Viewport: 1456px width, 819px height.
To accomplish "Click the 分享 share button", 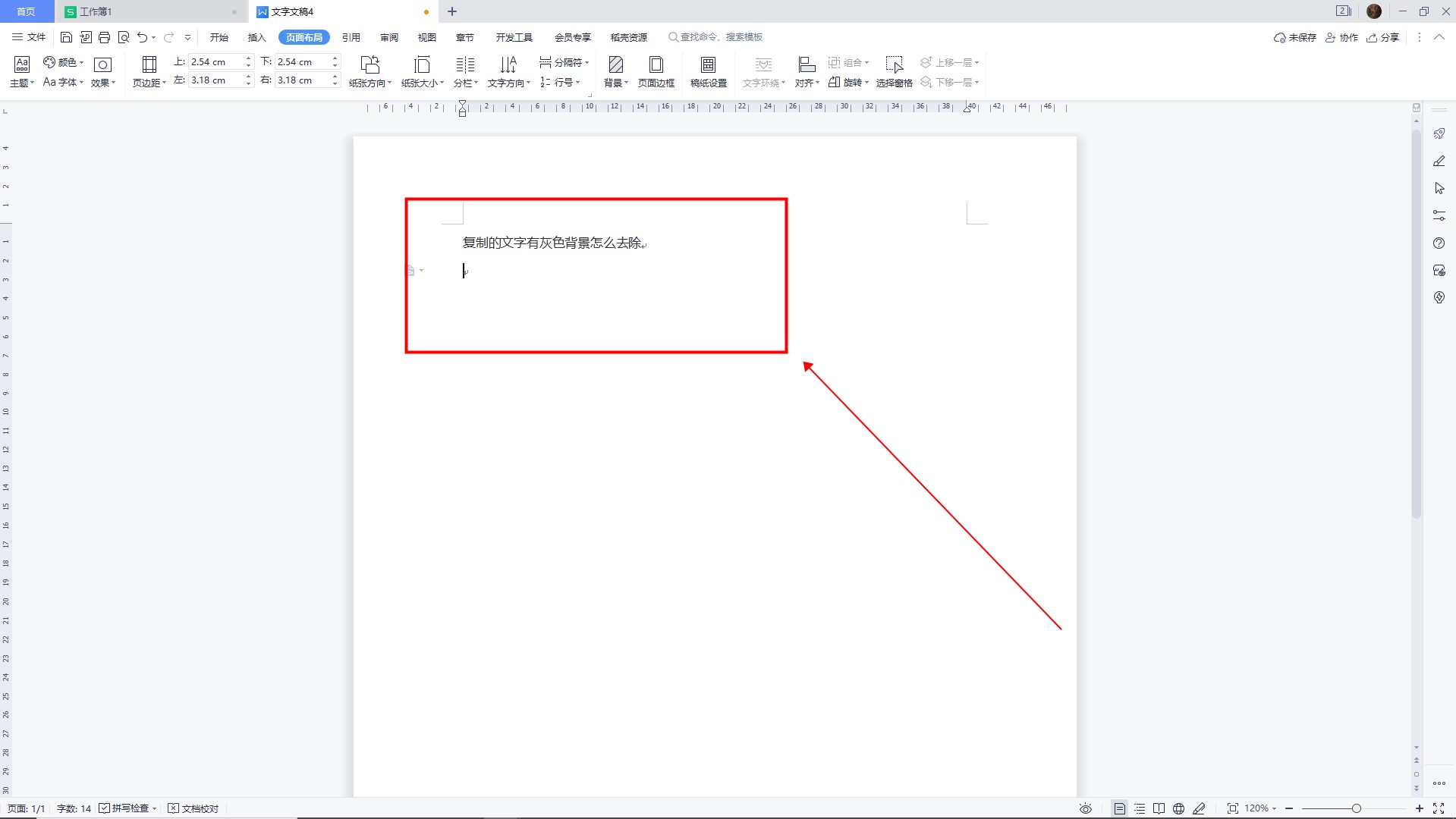I will coord(1383,37).
